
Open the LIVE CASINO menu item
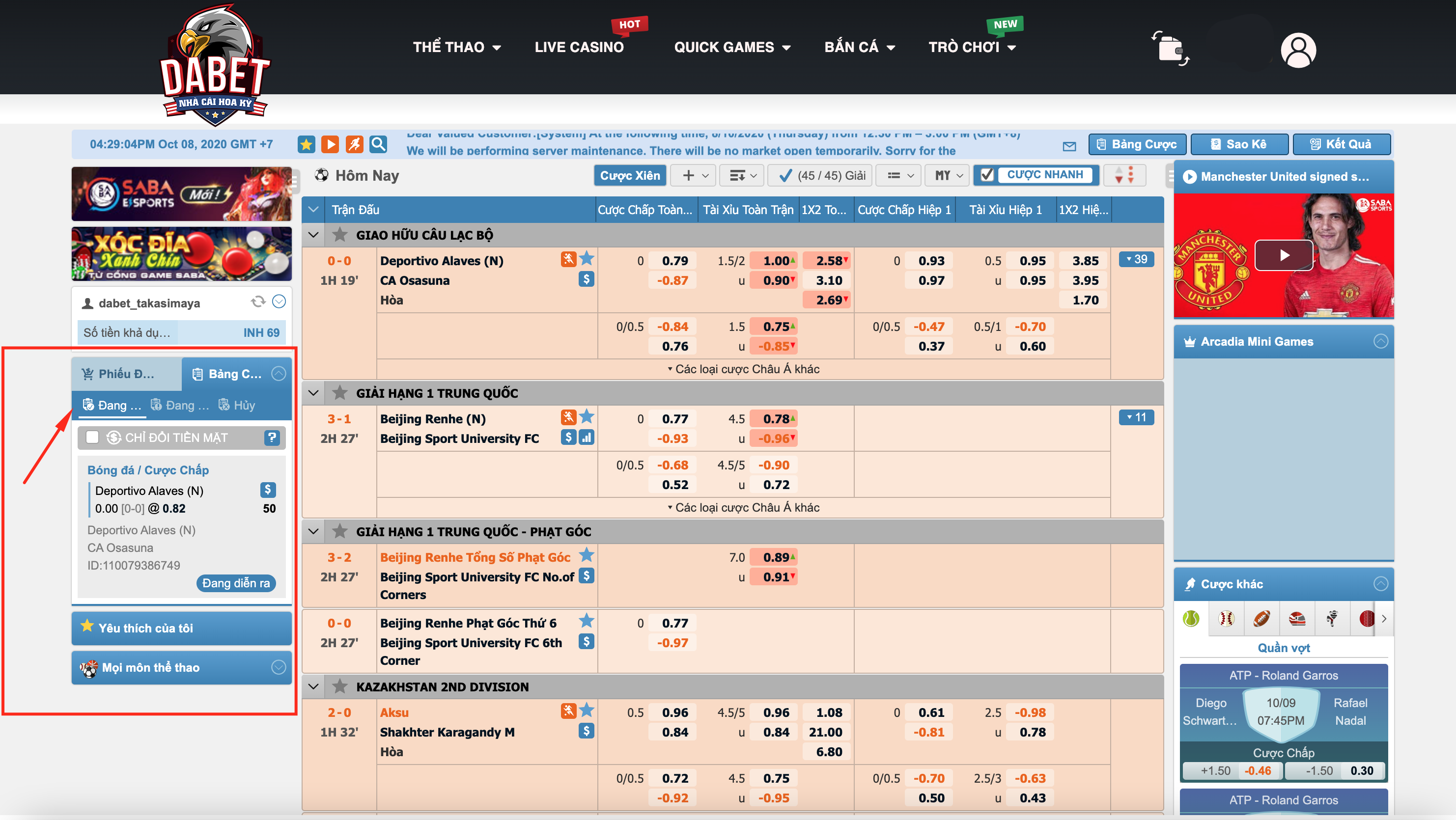(579, 47)
